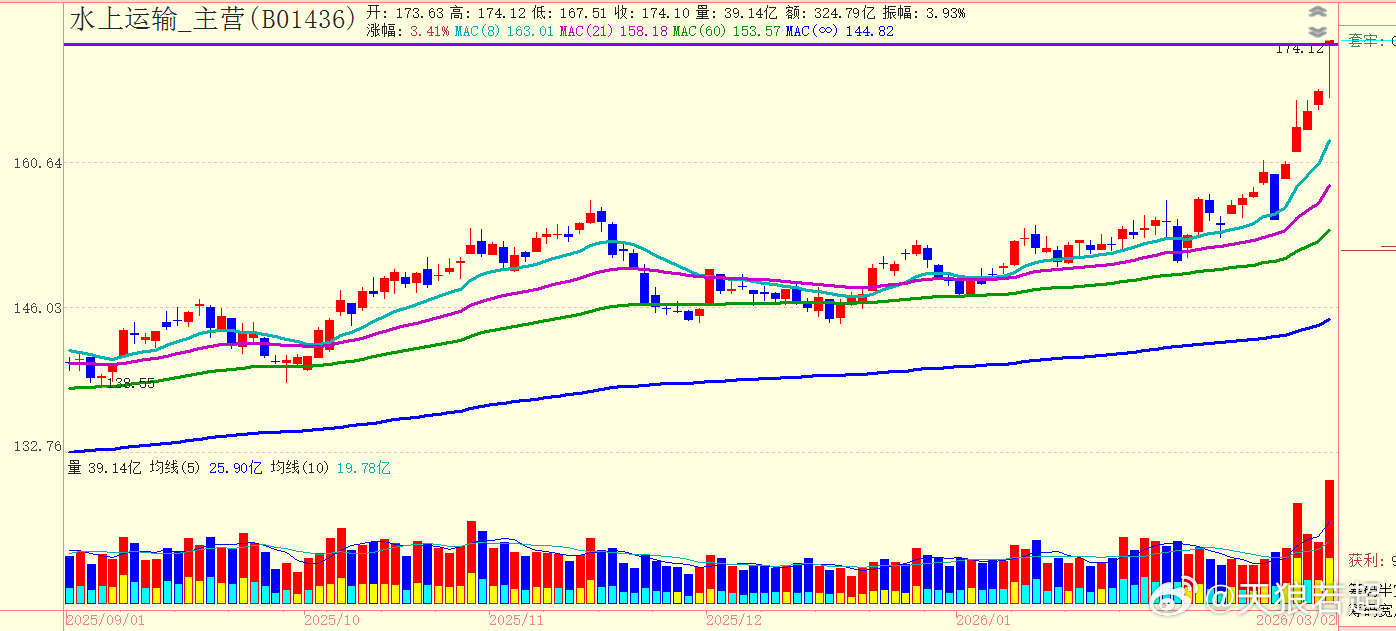Click the MAC(∞) 144.82 indicator label
This screenshot has width=1396, height=631.
click(x=840, y=31)
